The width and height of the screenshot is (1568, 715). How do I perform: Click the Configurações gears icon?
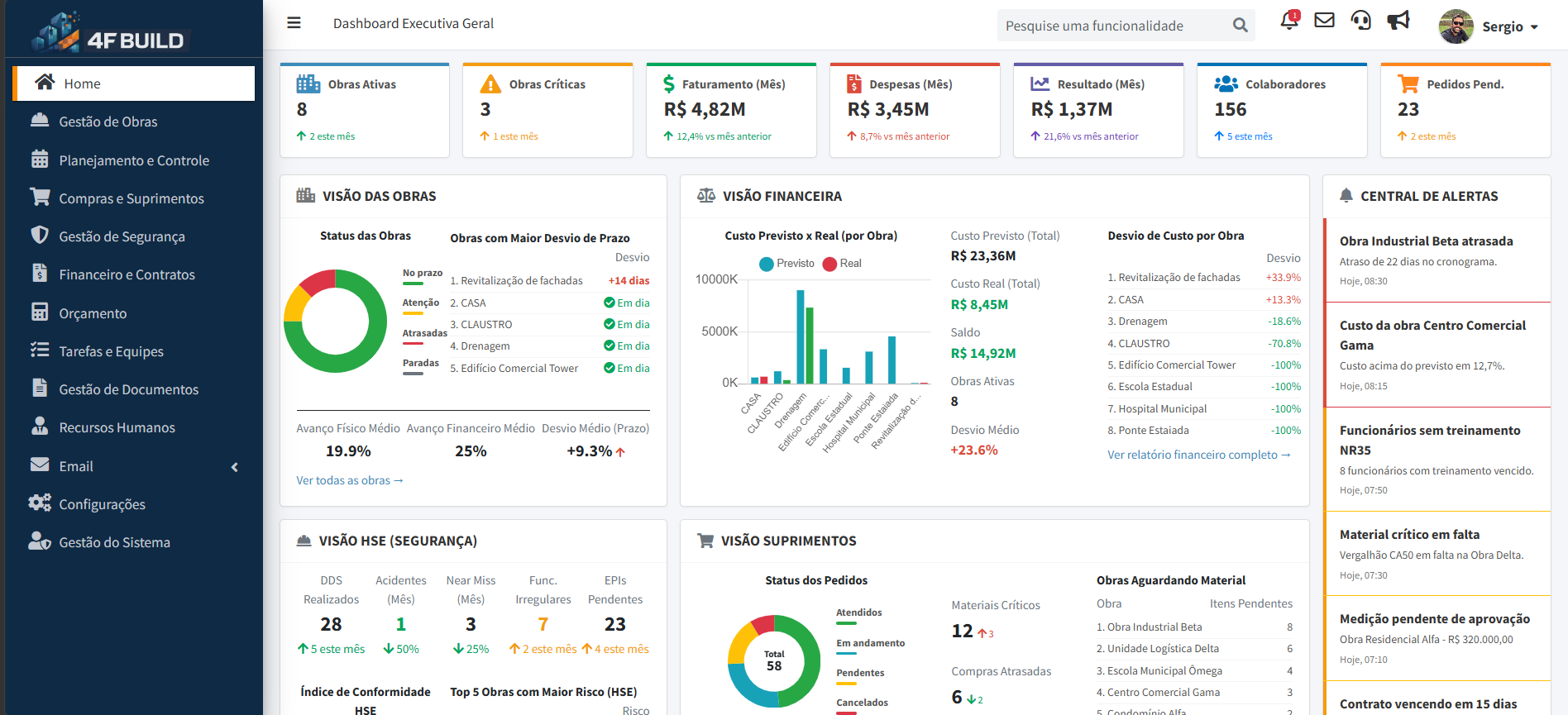point(40,503)
